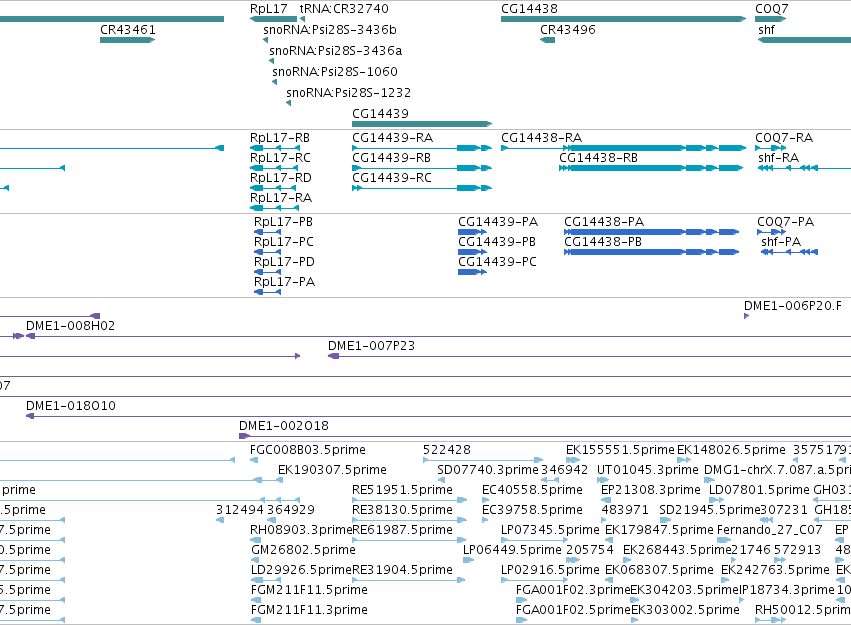Select transcript CG14438-RA
This screenshot has height=625, width=851.
pos(541,138)
